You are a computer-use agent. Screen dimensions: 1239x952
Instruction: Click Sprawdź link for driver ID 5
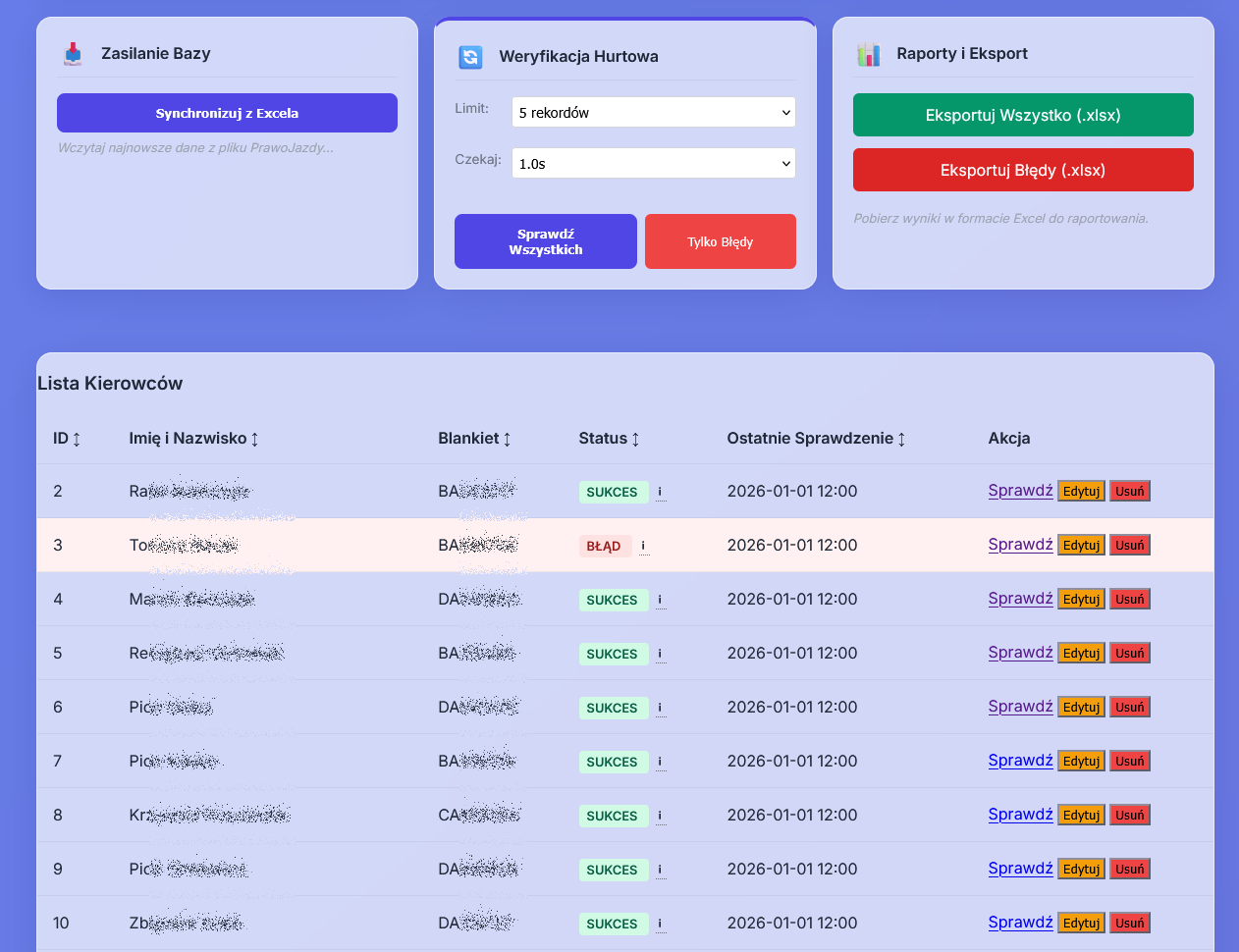pyautogui.click(x=1020, y=653)
